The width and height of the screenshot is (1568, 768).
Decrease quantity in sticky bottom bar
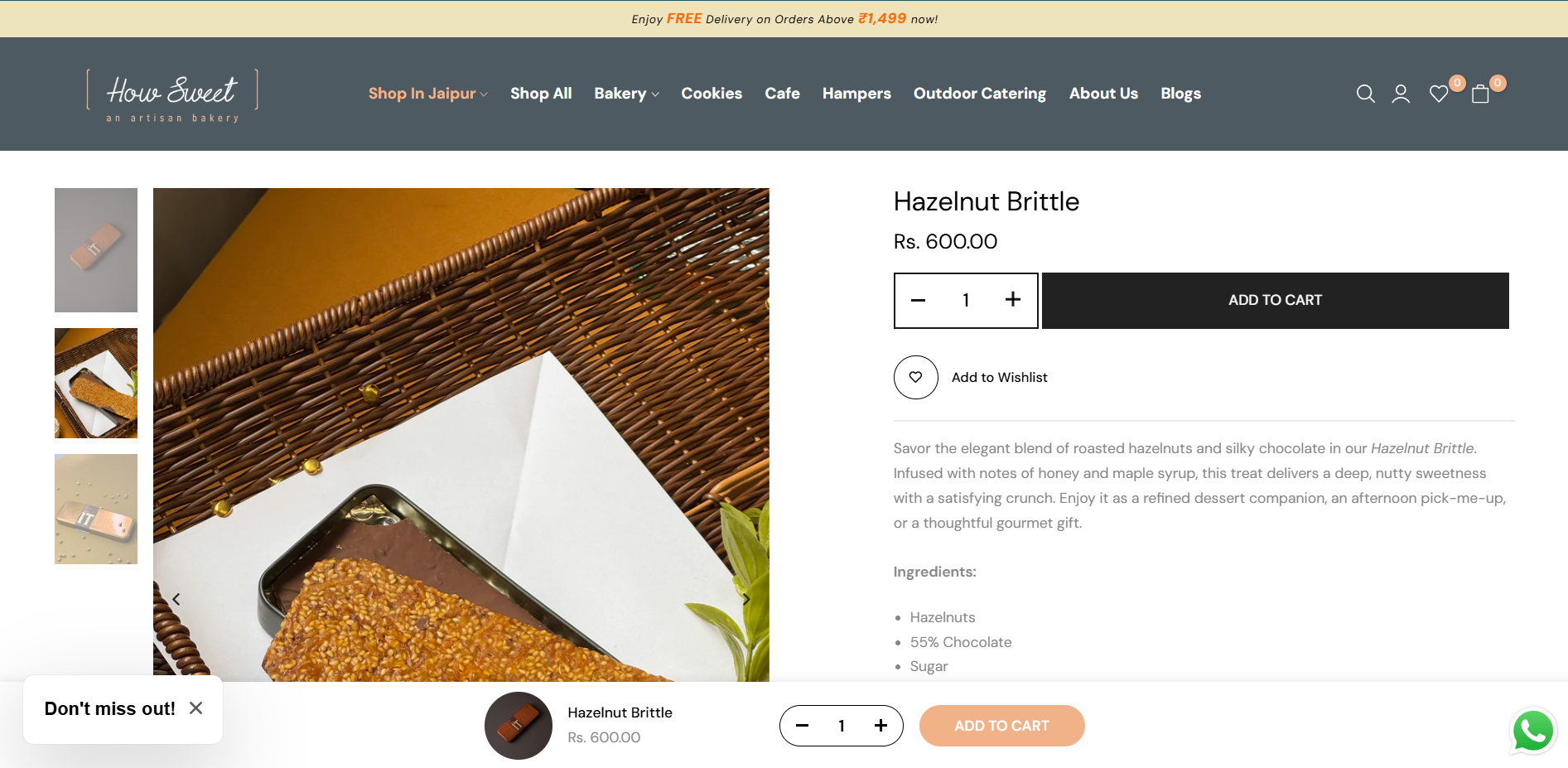coord(802,726)
